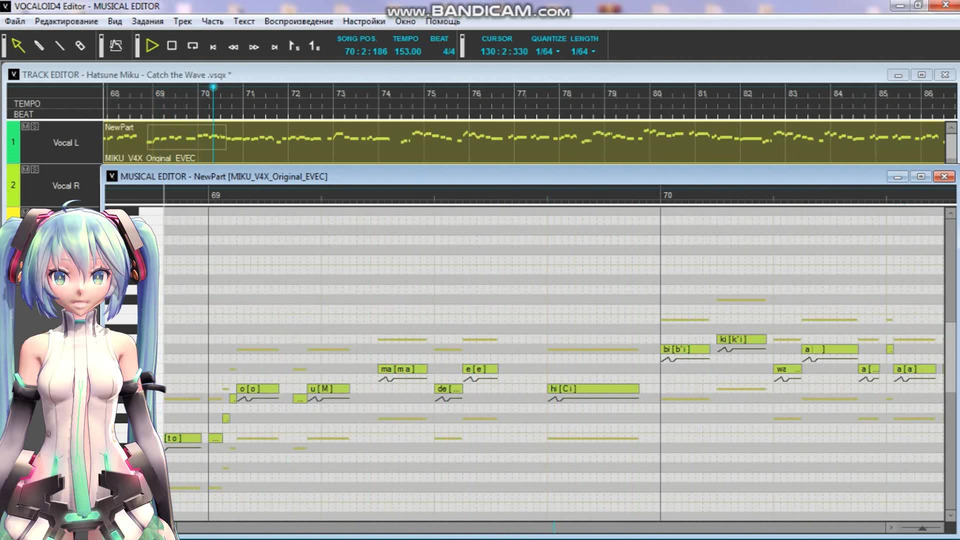The width and height of the screenshot is (960, 540).
Task: Select the Eraser tool
Action: [x=80, y=45]
